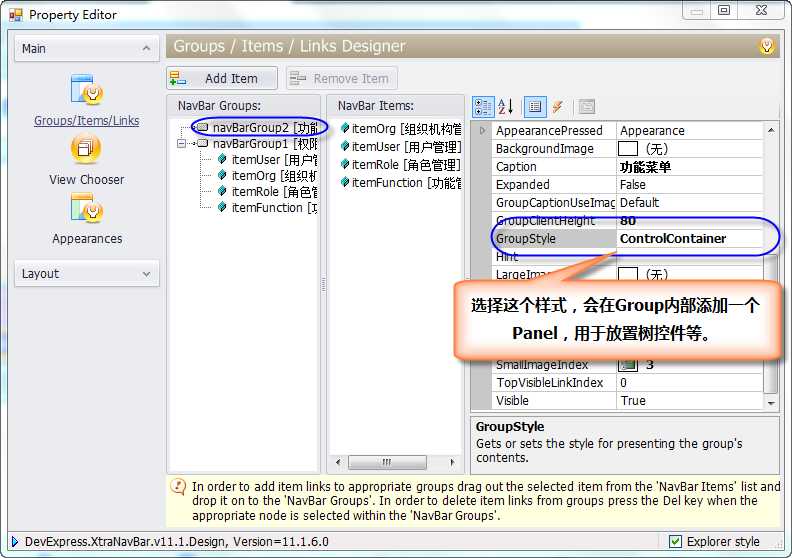The image size is (792, 558).
Task: Click the Property Editor window icon
Action: coord(16,15)
